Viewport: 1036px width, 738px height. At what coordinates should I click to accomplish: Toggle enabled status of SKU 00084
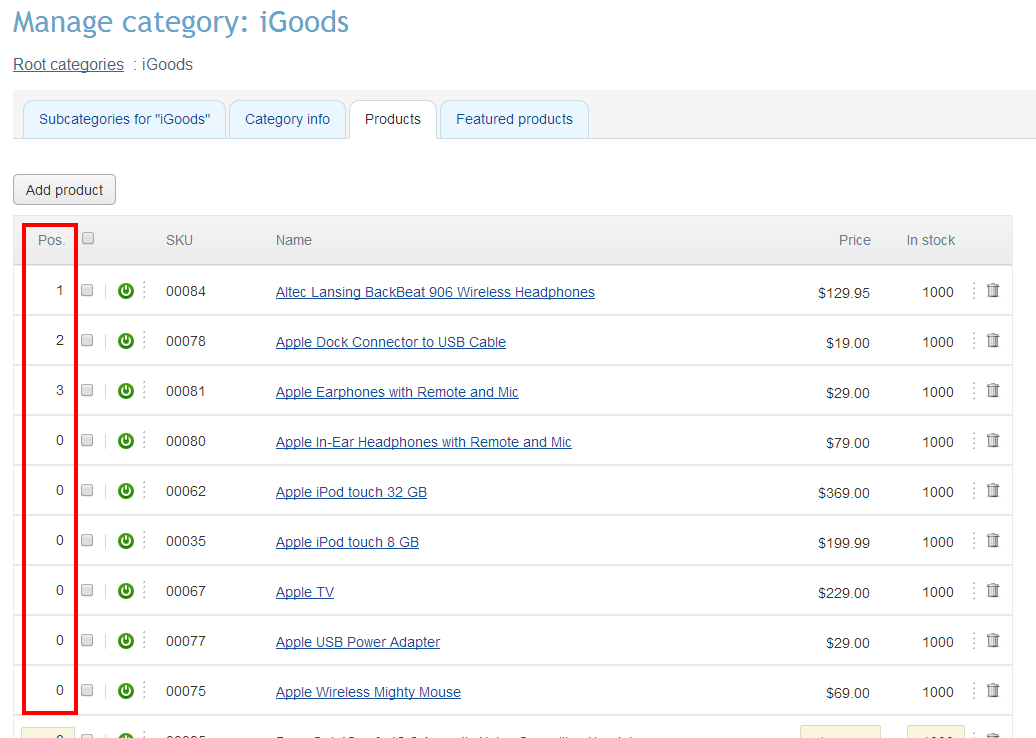point(126,291)
